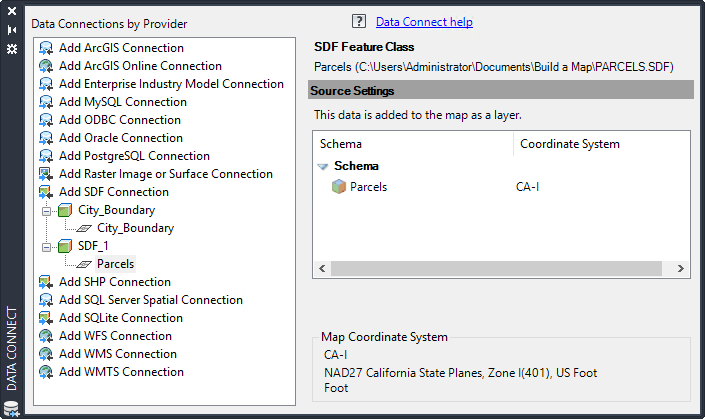
Task: Collapse the City_Boundary connection node
Action: click(x=46, y=210)
